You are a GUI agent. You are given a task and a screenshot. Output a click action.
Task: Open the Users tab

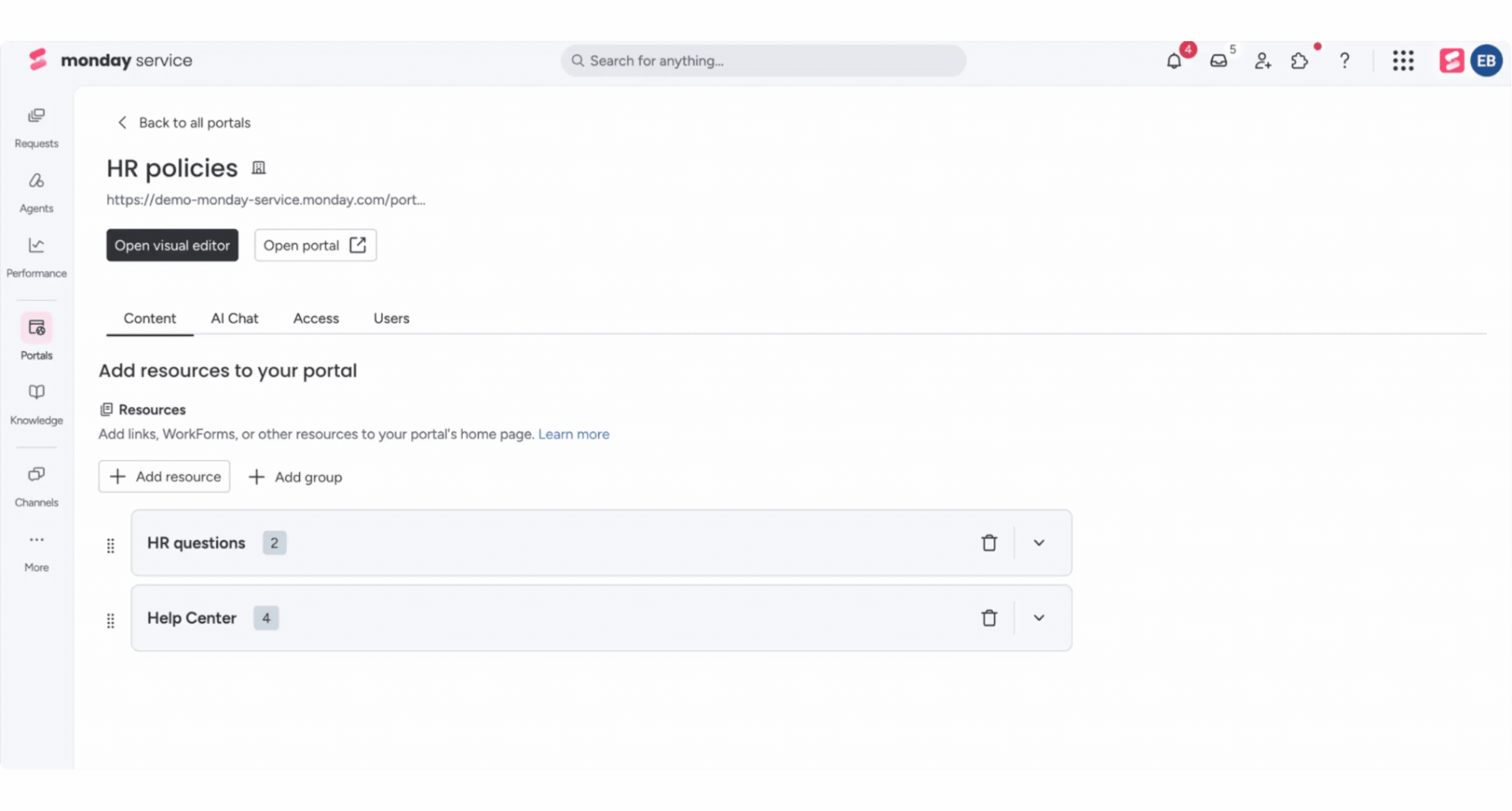[391, 319]
